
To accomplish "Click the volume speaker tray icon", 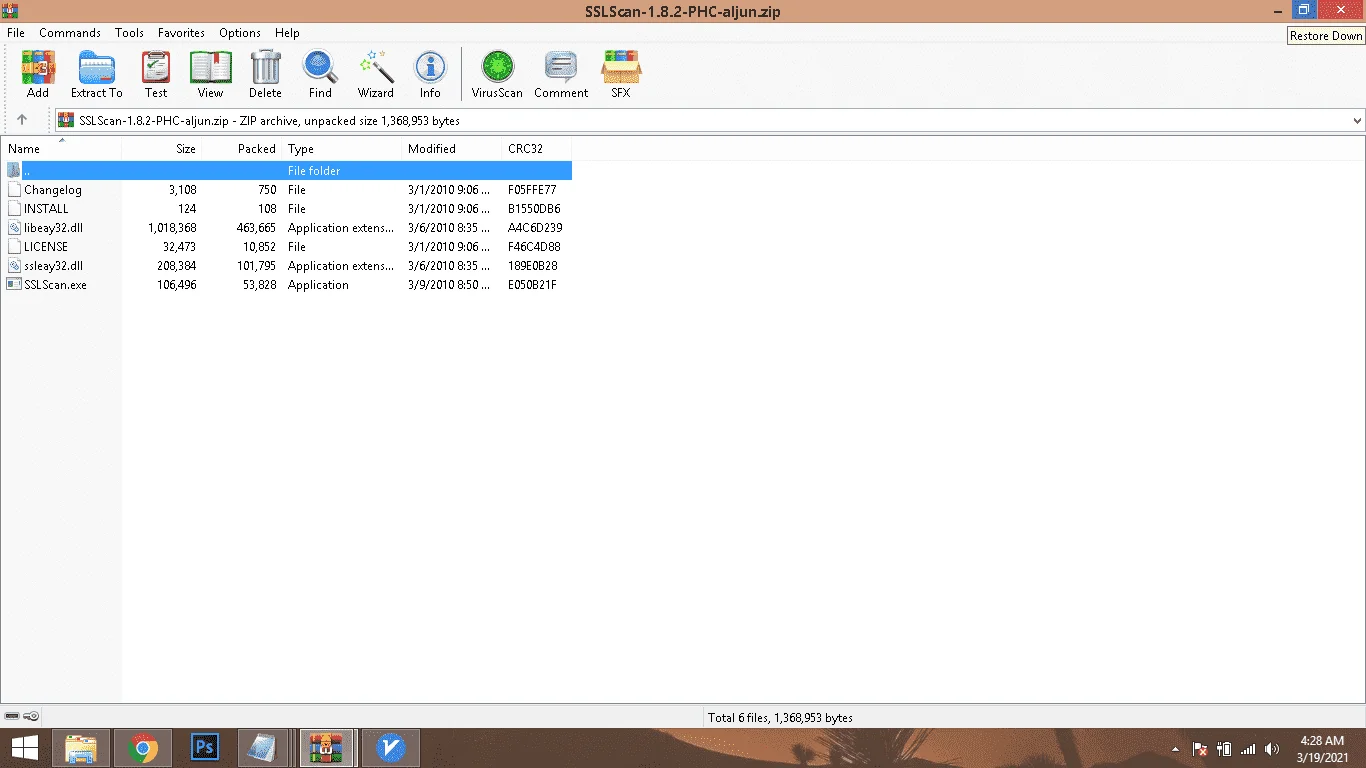I will pos(1272,749).
